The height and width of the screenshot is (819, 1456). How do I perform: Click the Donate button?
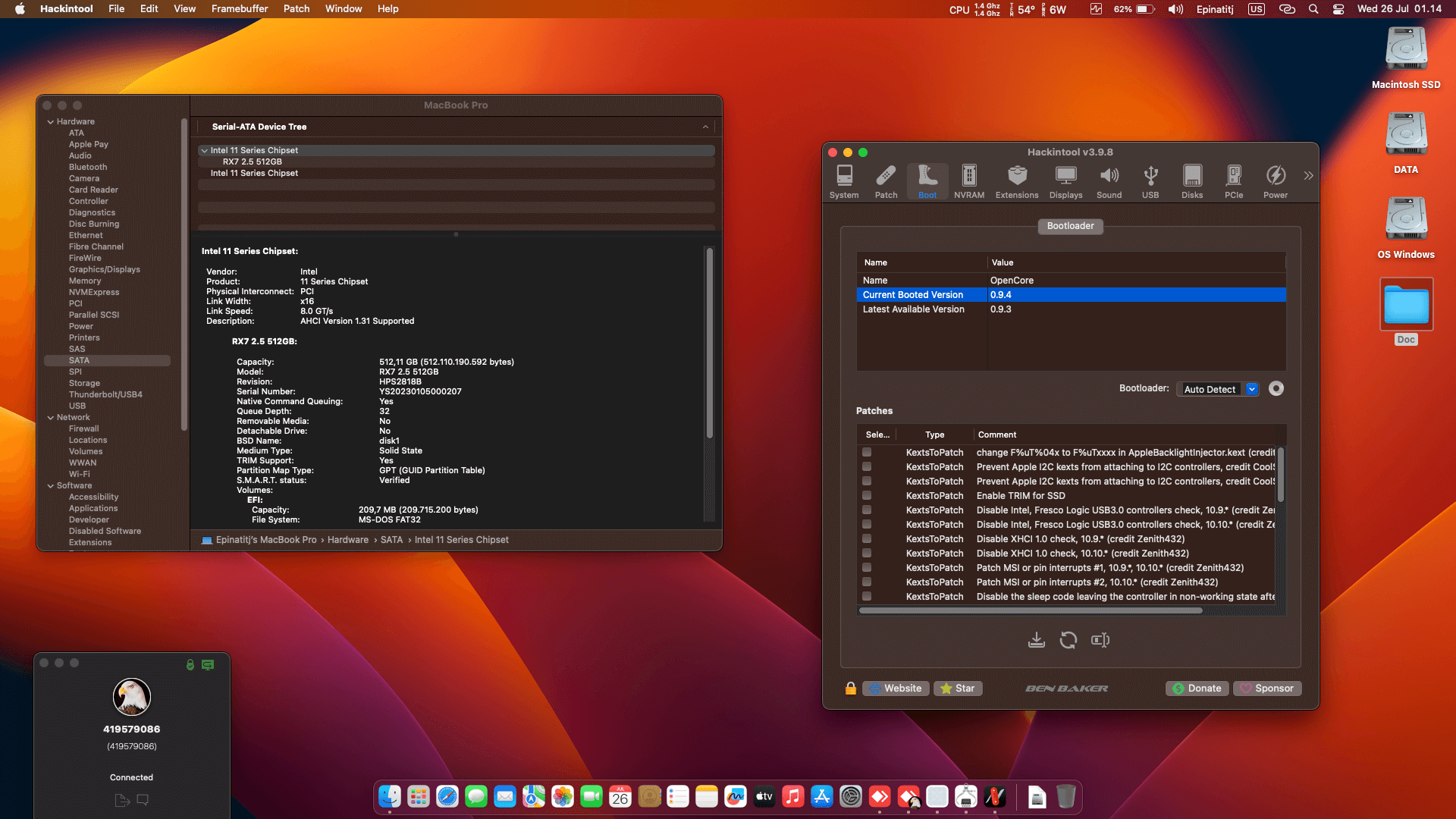pyautogui.click(x=1197, y=688)
